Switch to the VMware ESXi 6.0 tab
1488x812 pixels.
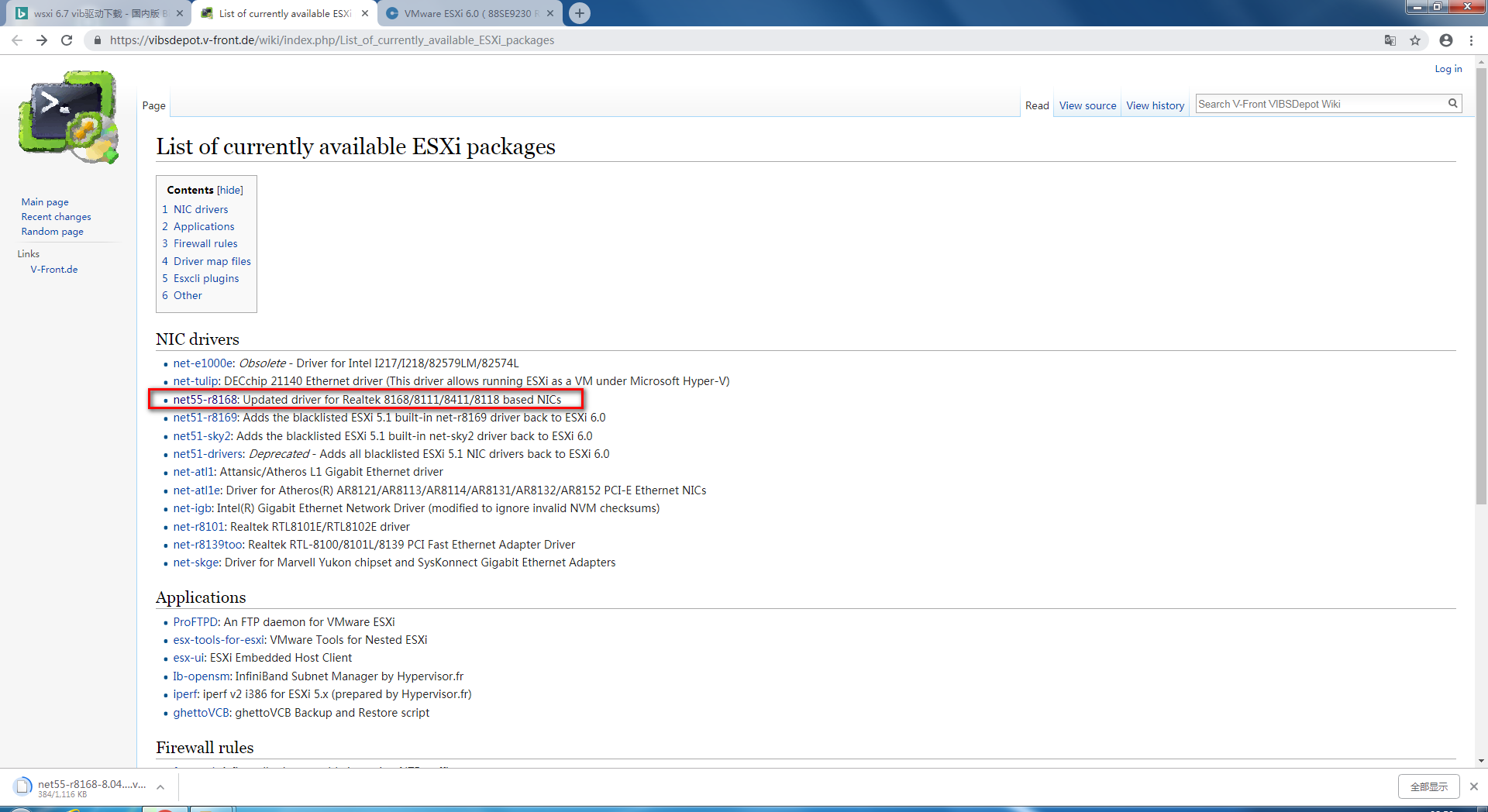tap(469, 13)
